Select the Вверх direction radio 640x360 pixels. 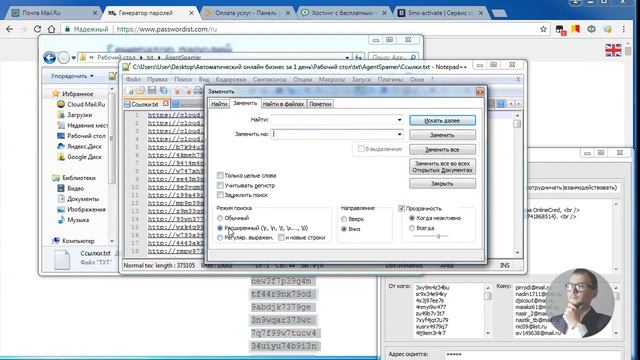coord(344,219)
